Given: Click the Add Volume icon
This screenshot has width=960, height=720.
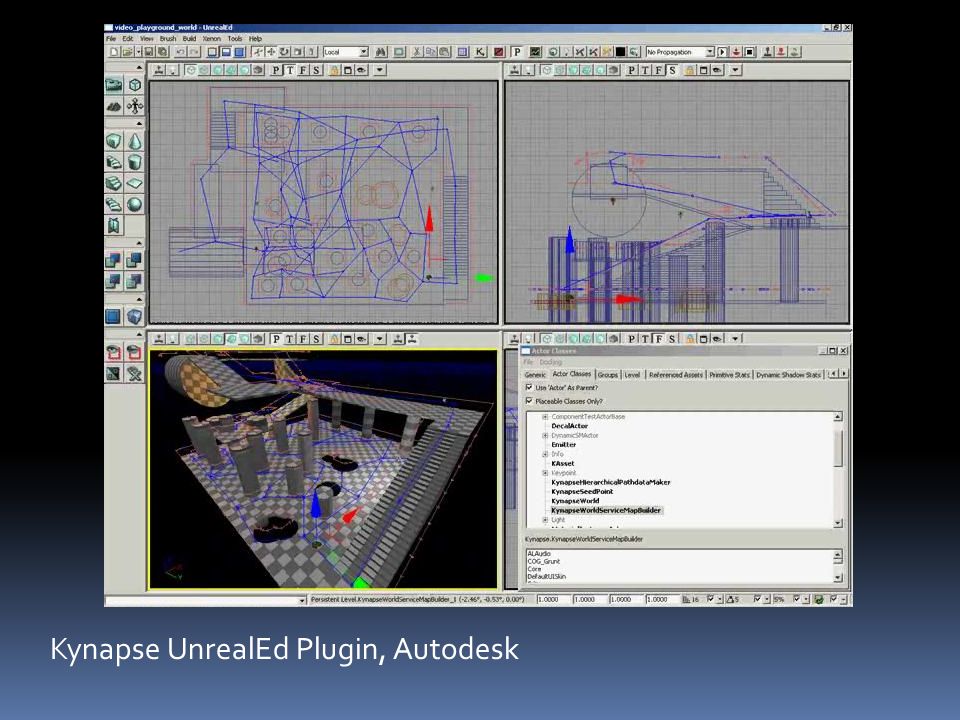Looking at the screenshot, I should (x=135, y=316).
